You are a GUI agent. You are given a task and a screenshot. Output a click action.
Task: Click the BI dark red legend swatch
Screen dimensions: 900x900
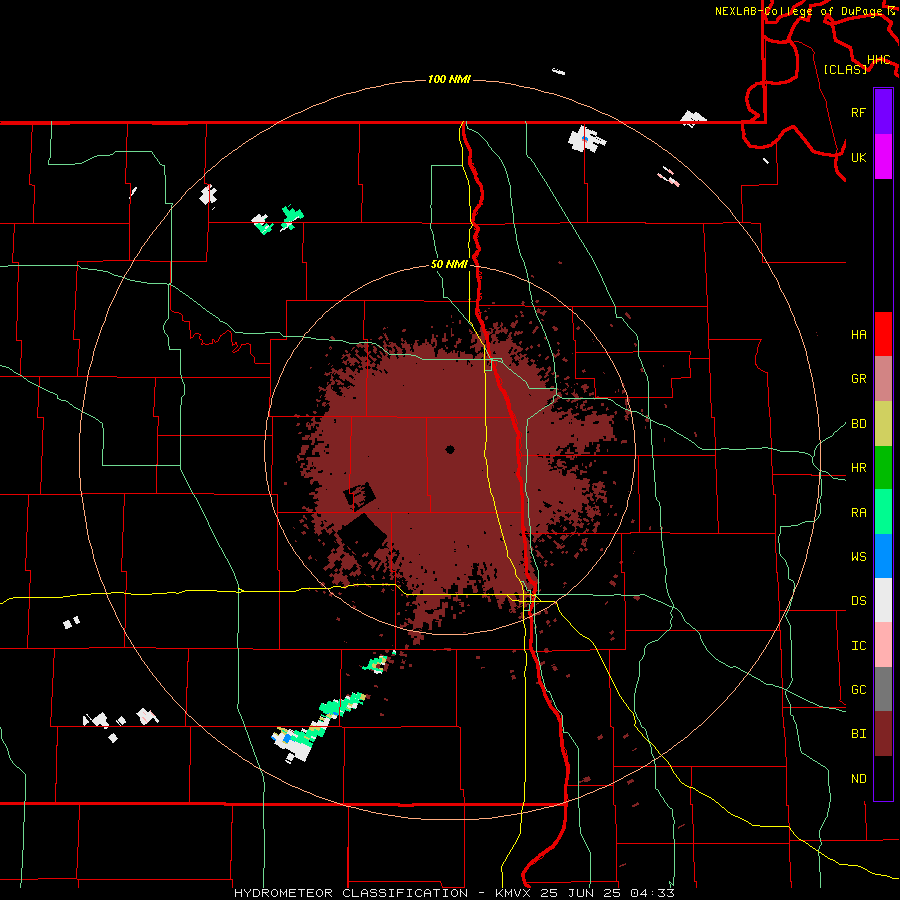pyautogui.click(x=883, y=734)
